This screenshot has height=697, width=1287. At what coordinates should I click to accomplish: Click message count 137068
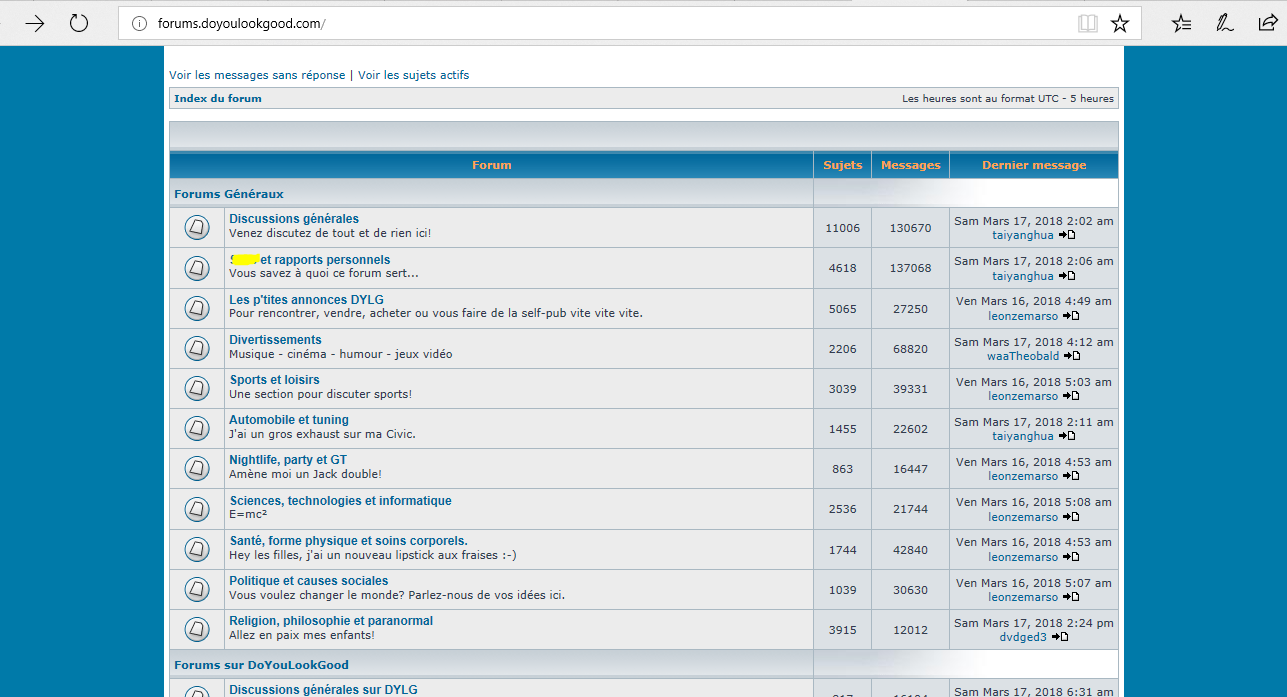(910, 268)
